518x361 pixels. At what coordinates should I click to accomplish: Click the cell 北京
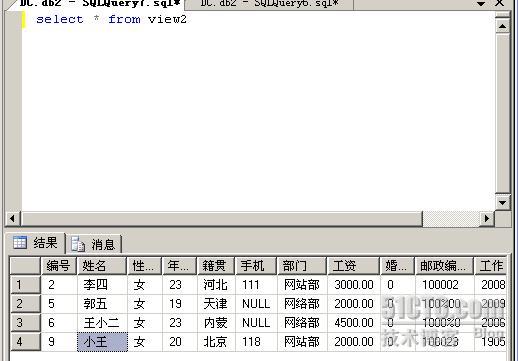click(x=216, y=342)
